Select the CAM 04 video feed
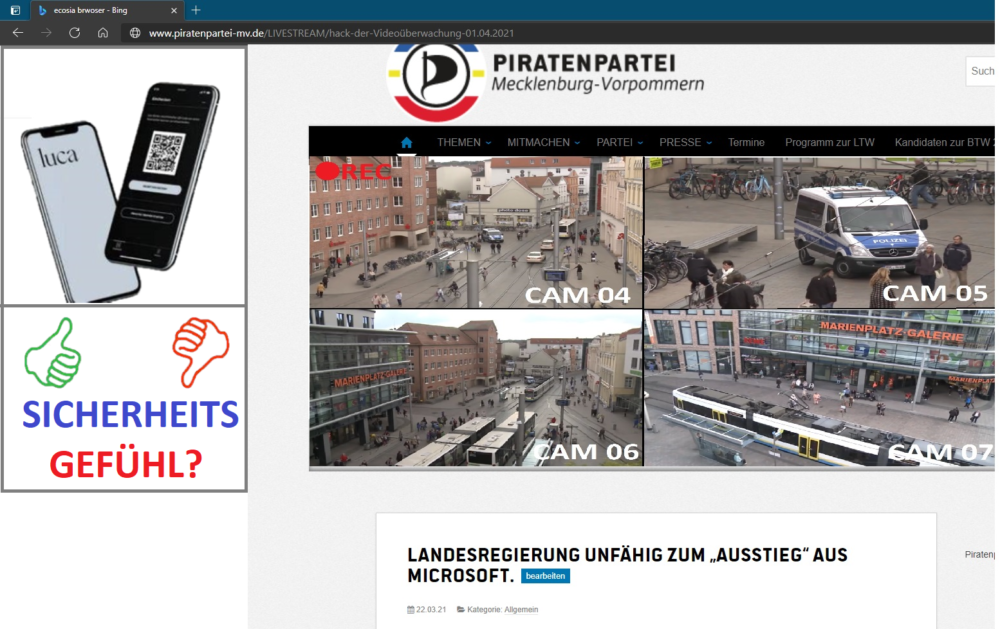1000x629 pixels. [476, 232]
